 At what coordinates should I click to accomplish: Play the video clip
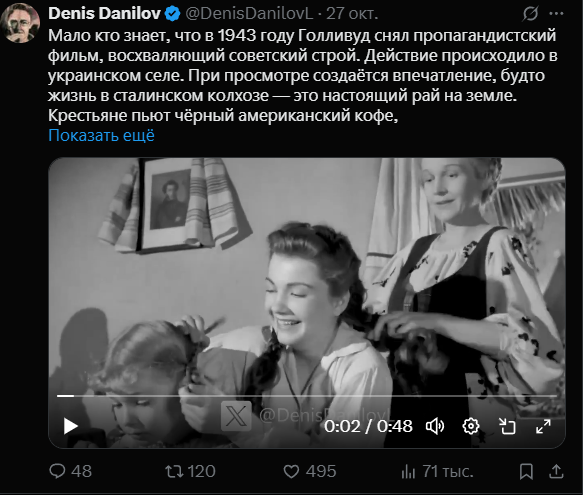point(70,426)
